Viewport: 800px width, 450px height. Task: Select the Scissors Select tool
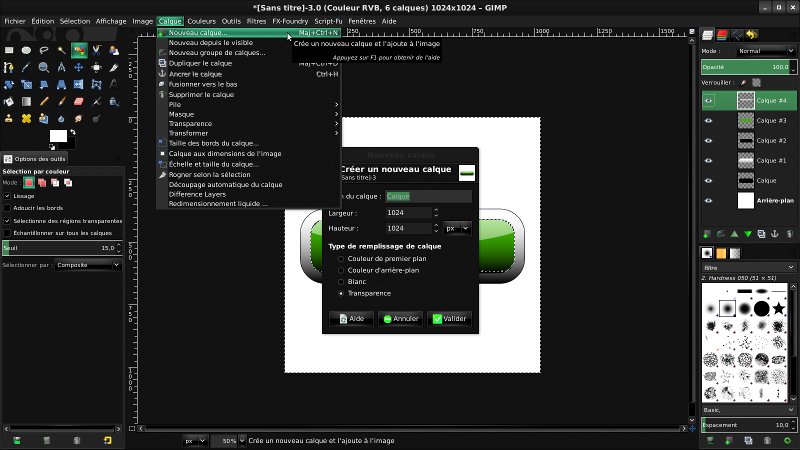pos(96,50)
